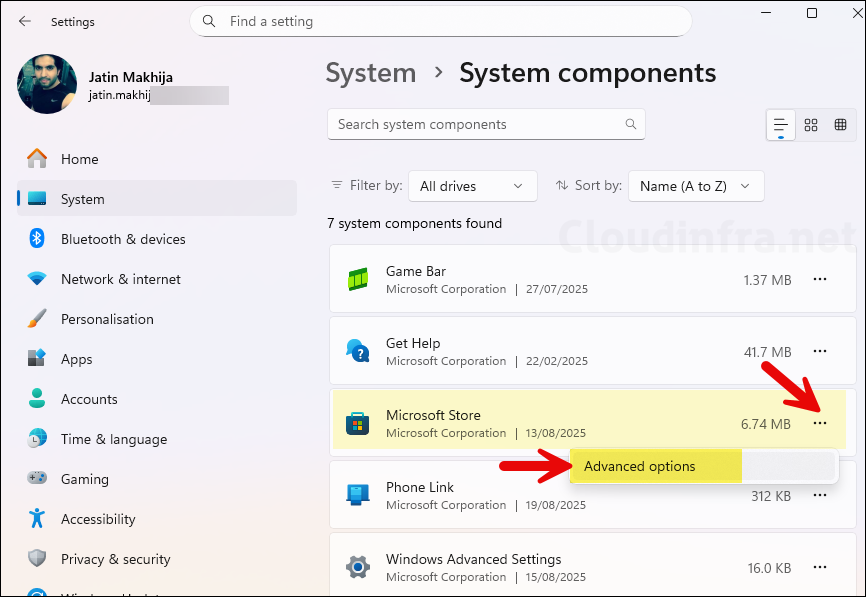This screenshot has height=597, width=866.
Task: Click the Personalisation paintbrush icon
Action: [37, 319]
